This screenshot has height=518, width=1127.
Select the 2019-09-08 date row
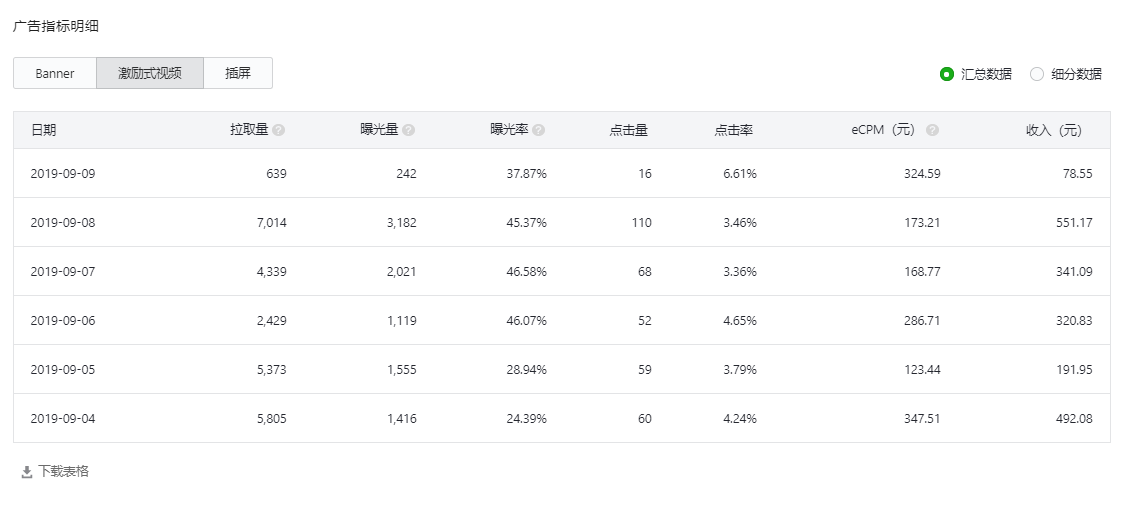click(562, 223)
